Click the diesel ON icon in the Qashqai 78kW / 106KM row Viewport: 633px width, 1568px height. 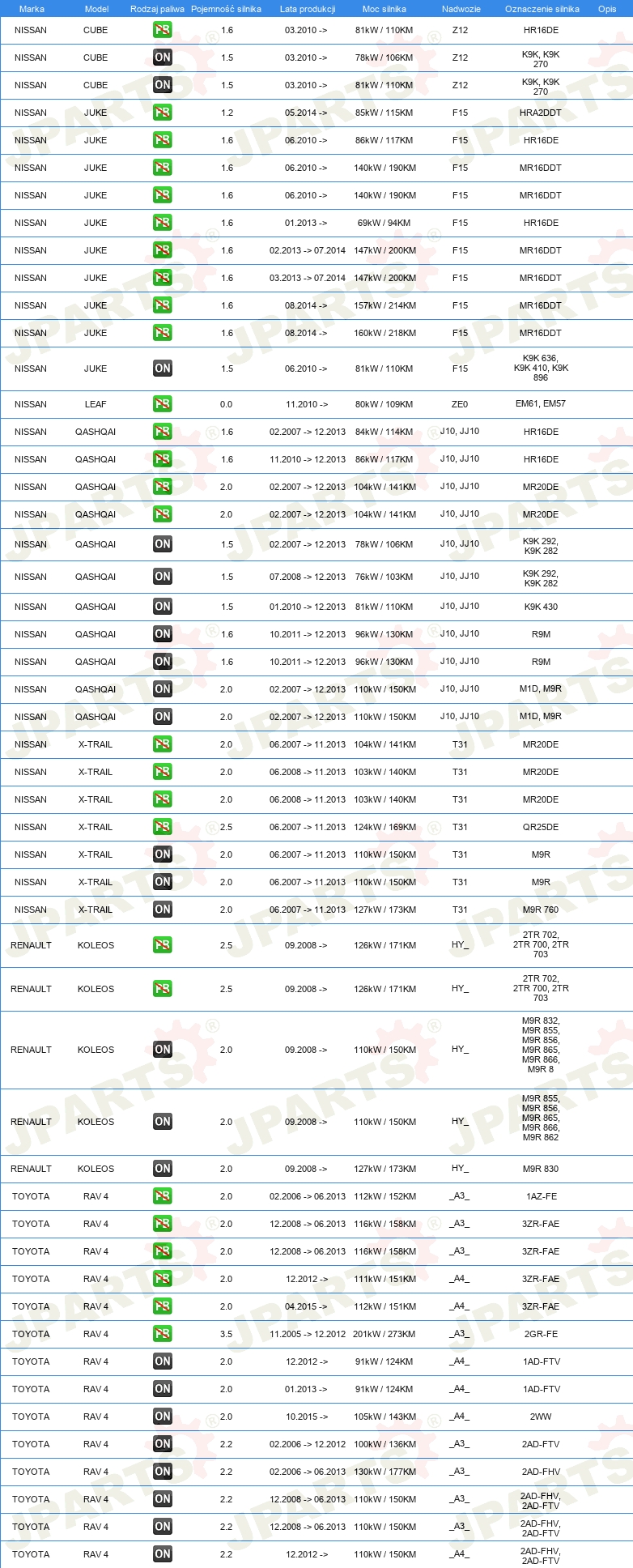coord(163,544)
